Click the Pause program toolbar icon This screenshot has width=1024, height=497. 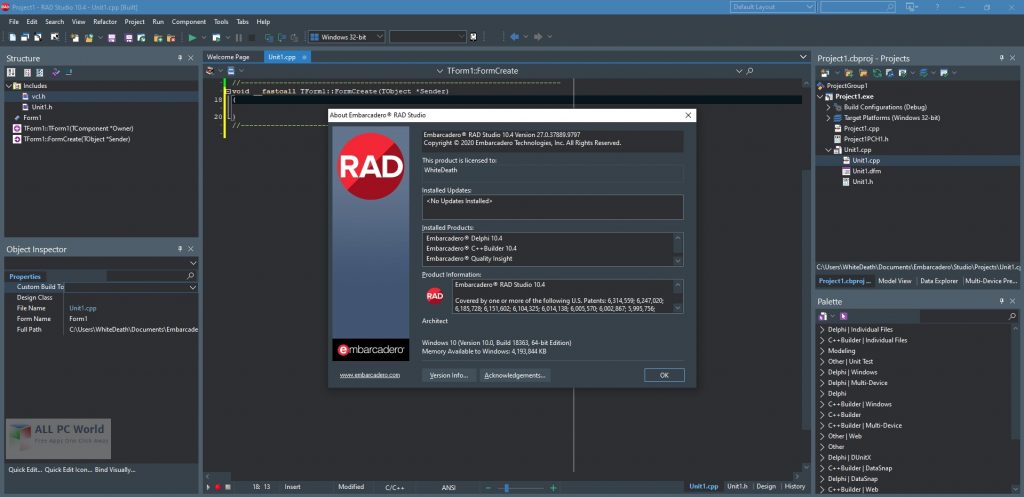(238, 37)
